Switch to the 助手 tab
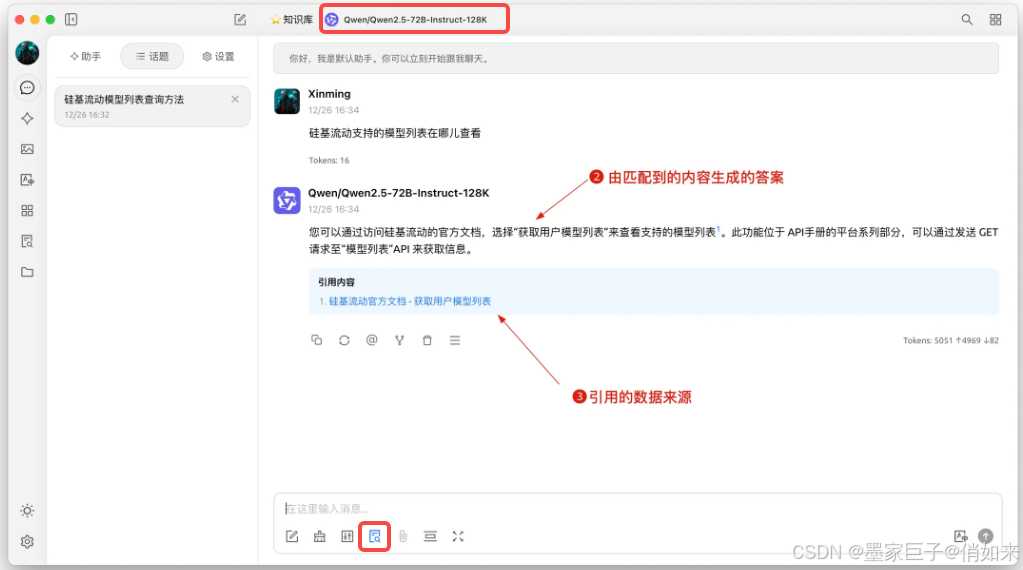1023x570 pixels. click(x=85, y=57)
